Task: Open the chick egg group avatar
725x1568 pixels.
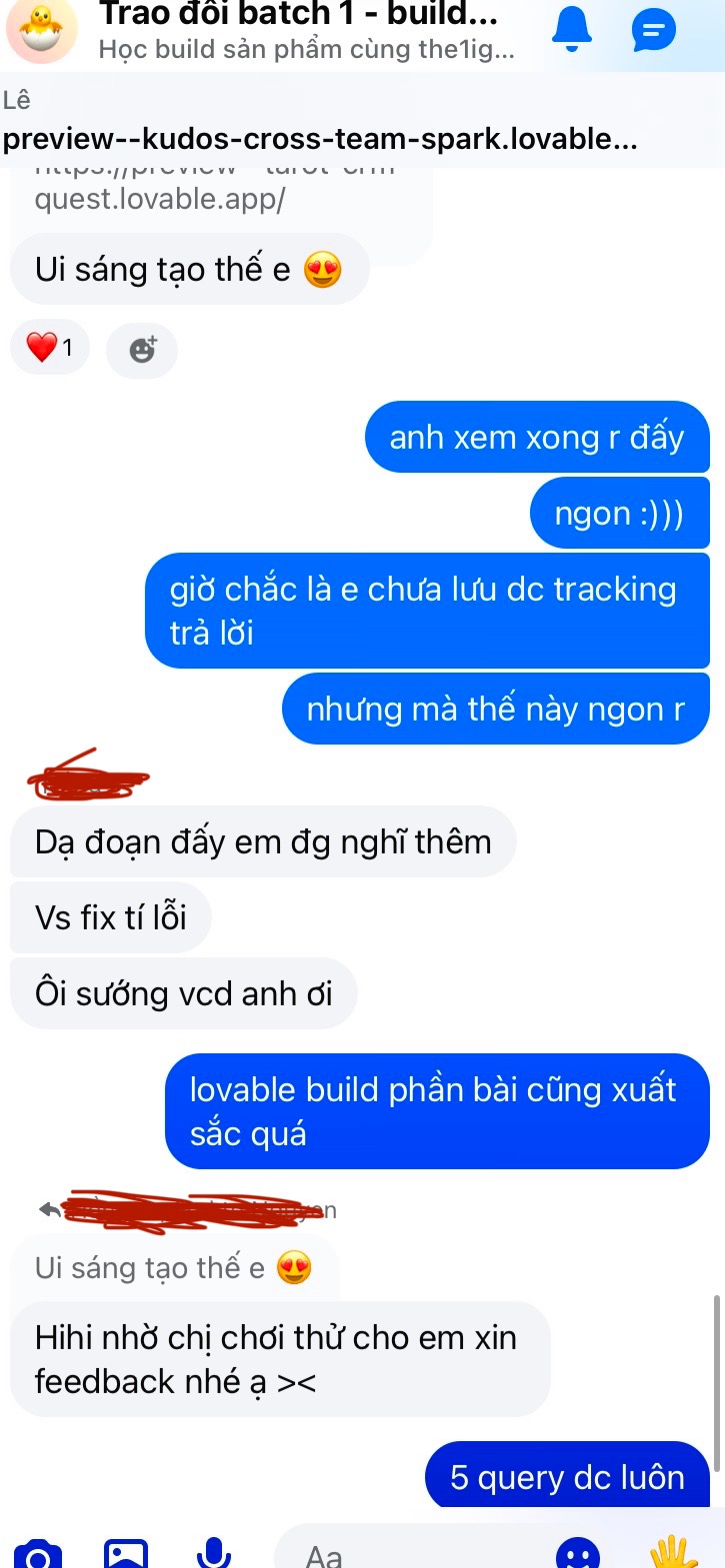Action: pyautogui.click(x=41, y=30)
